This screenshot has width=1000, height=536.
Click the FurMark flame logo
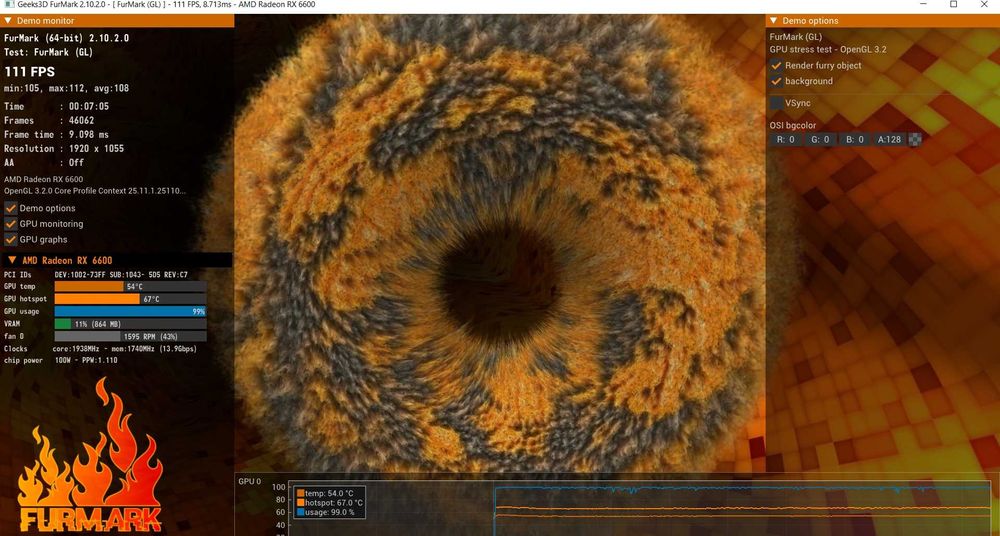89,456
